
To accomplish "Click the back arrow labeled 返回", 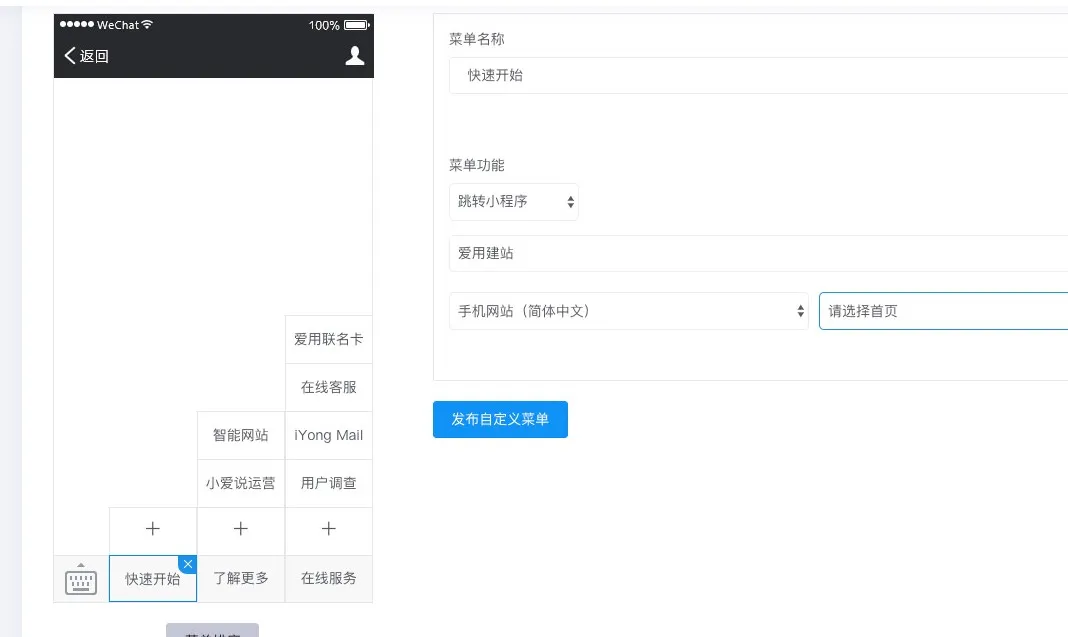I will 87,56.
